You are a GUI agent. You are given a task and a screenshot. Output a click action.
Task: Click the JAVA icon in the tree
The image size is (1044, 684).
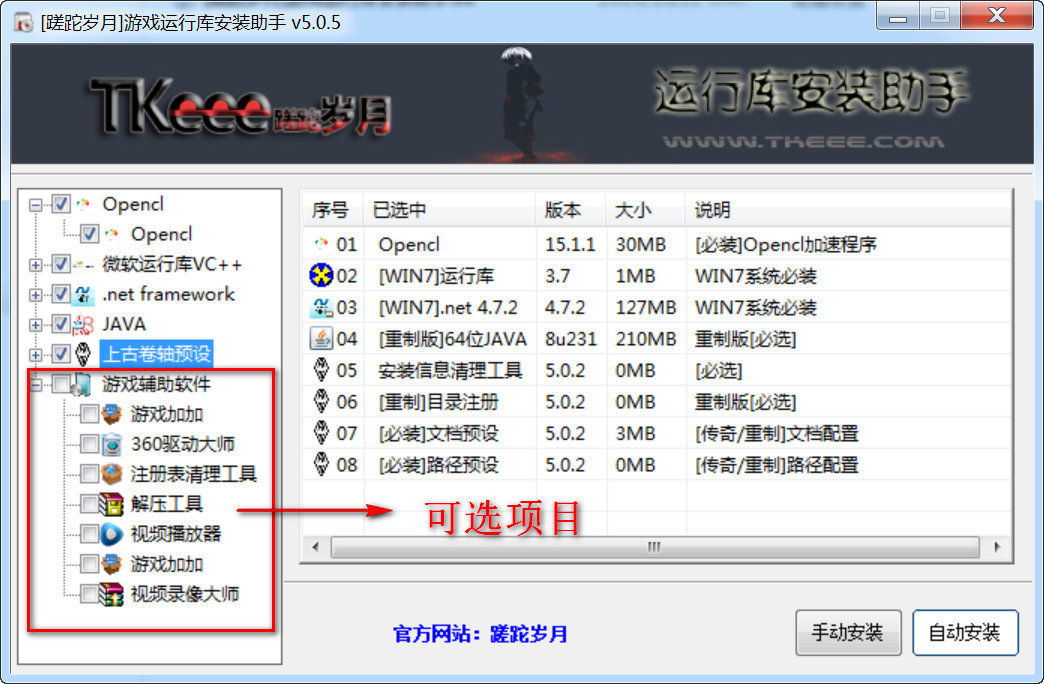pyautogui.click(x=85, y=324)
